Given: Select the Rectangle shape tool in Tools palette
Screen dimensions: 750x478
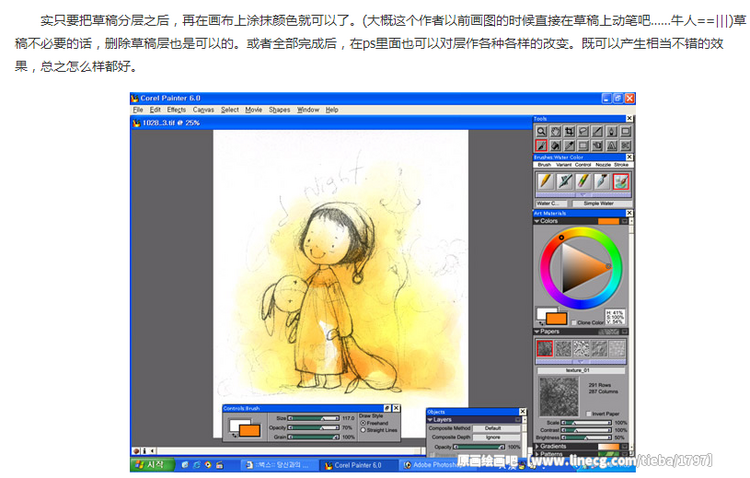Looking at the screenshot, I should pos(626,132).
